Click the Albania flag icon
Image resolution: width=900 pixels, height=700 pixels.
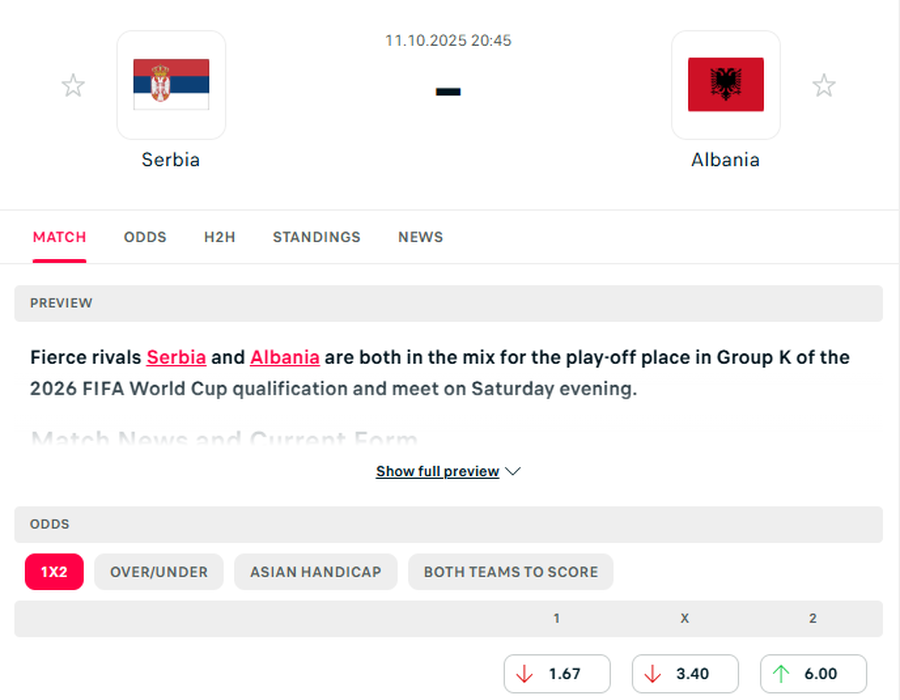pyautogui.click(x=725, y=85)
